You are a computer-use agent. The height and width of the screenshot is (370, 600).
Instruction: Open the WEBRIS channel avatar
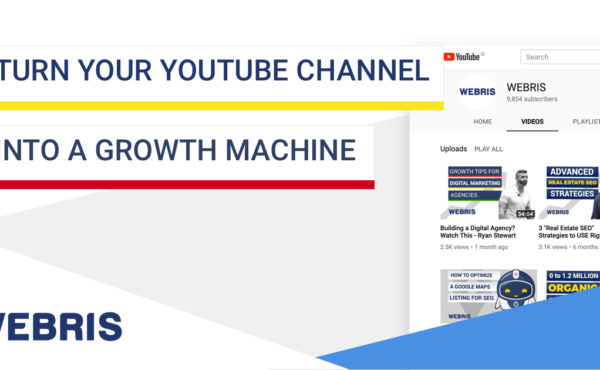[477, 92]
